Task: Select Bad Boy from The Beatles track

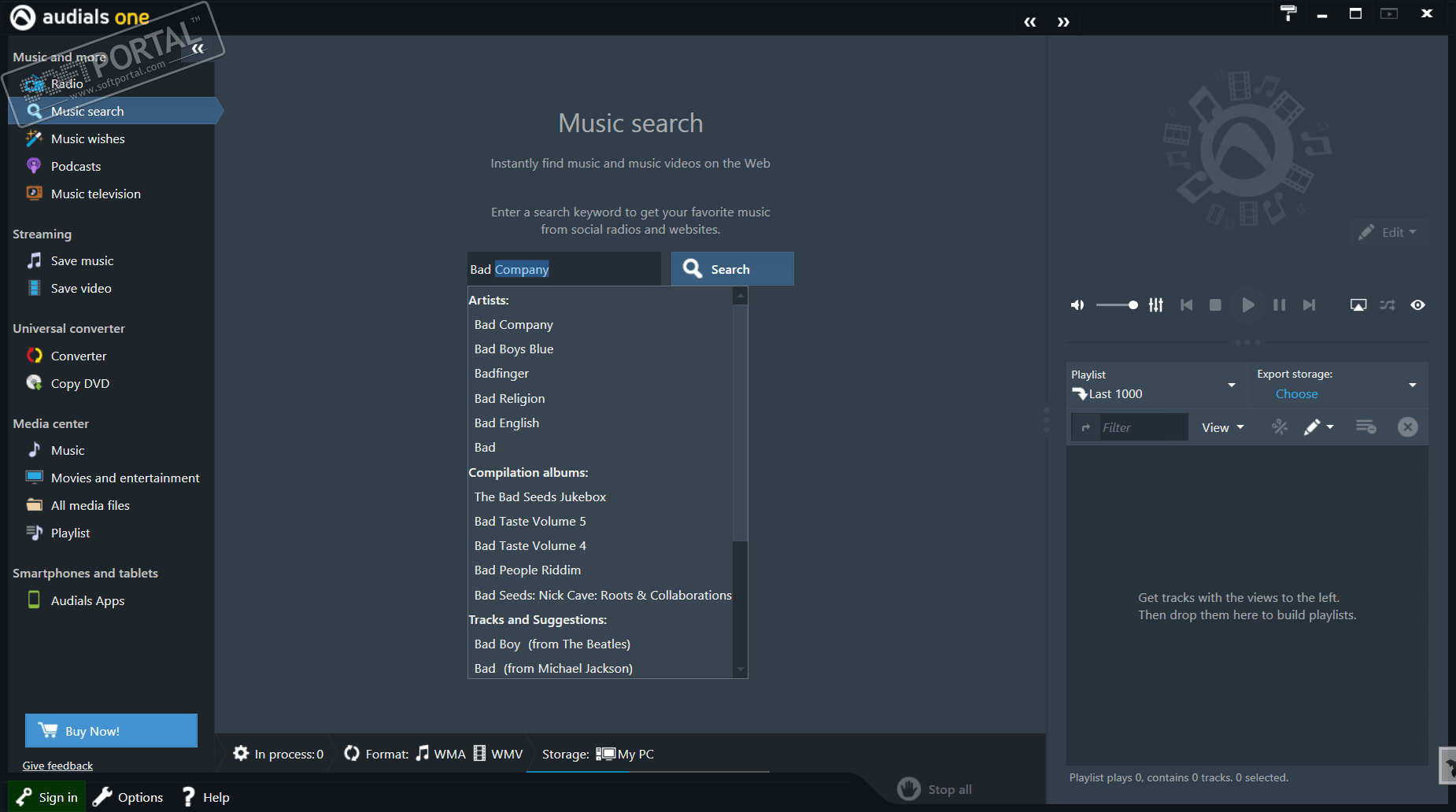Action: pyautogui.click(x=552, y=644)
